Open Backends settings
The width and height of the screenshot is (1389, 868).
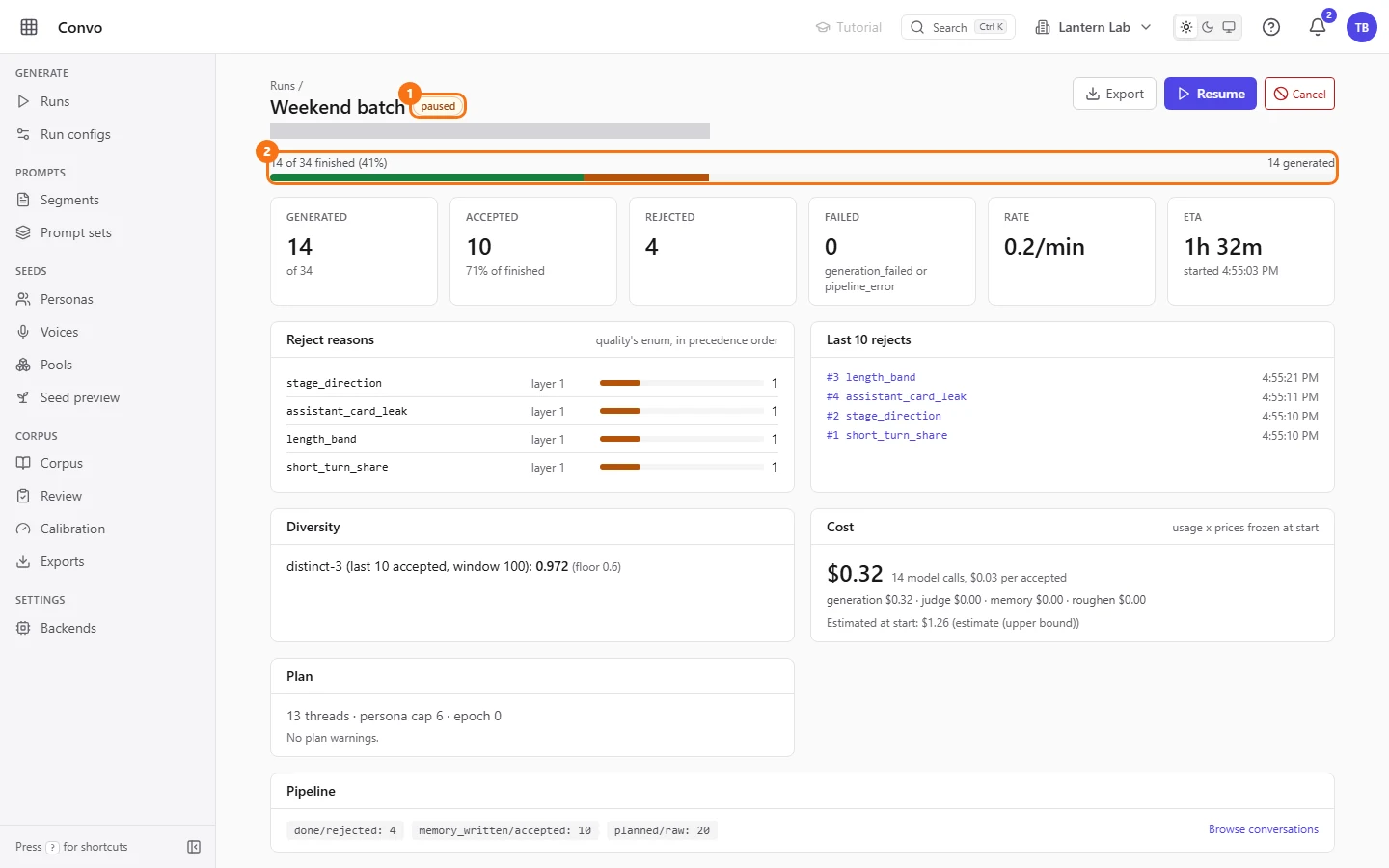[107, 628]
